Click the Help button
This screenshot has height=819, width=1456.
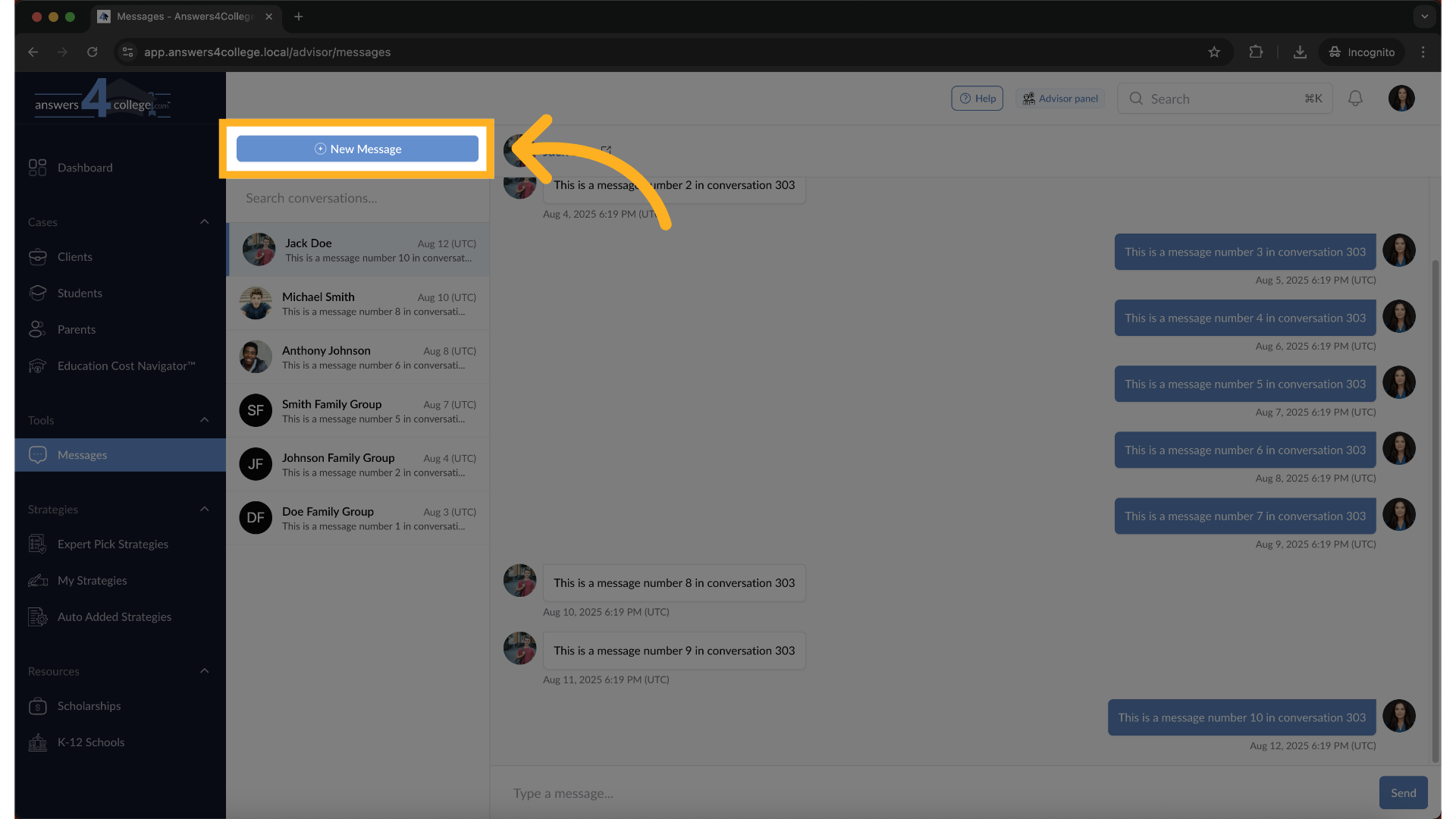point(977,99)
